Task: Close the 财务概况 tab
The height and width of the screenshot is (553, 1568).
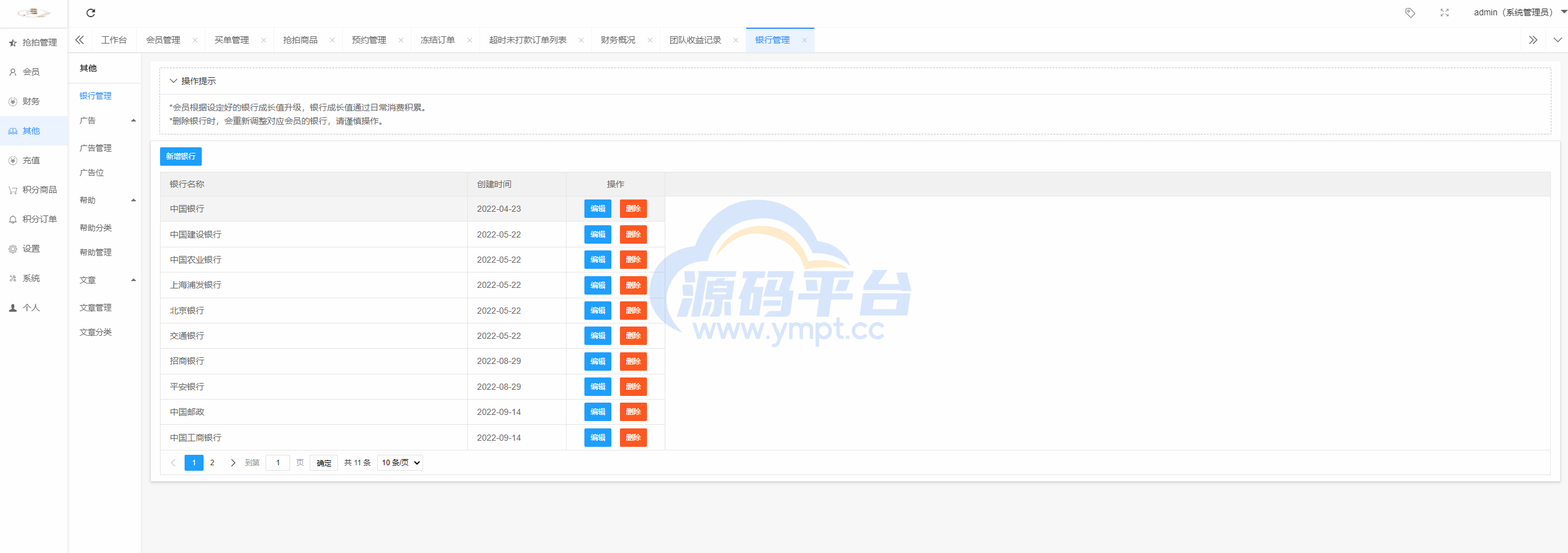Action: pyautogui.click(x=650, y=41)
